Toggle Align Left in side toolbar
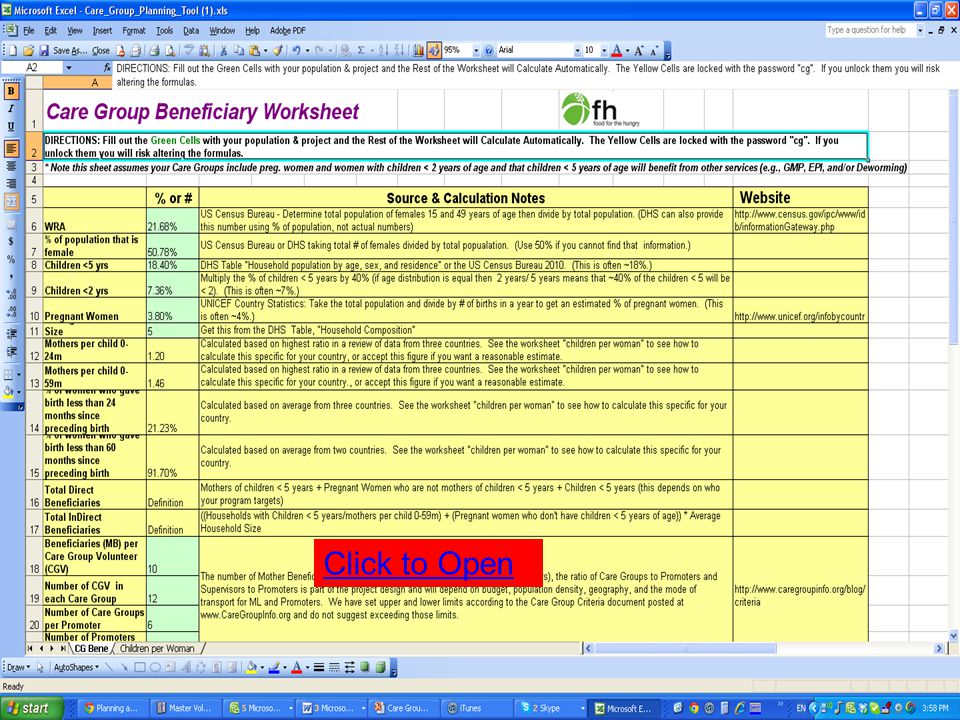This screenshot has height=720, width=960. click(10, 148)
